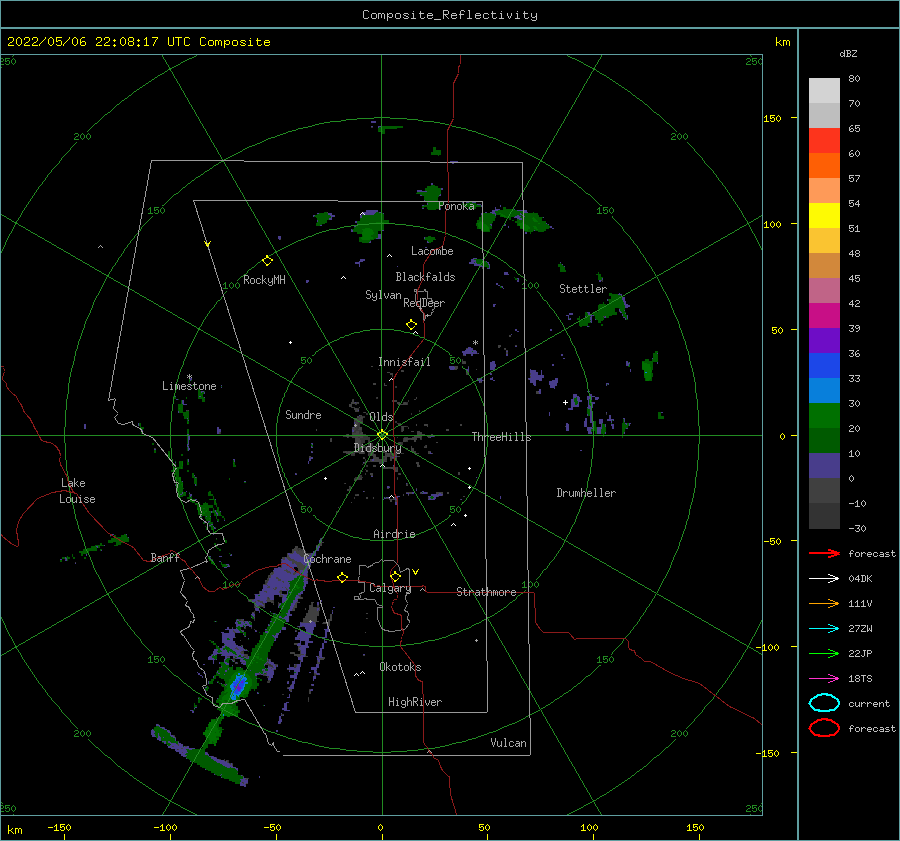This screenshot has width=900, height=841.
Task: Pick the light gray 80-70 dBZ swatch
Action: tap(824, 91)
